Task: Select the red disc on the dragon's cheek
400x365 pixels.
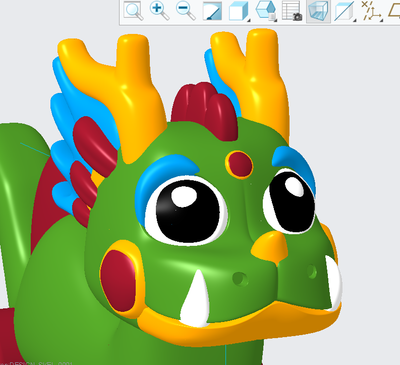Action: [x=118, y=280]
